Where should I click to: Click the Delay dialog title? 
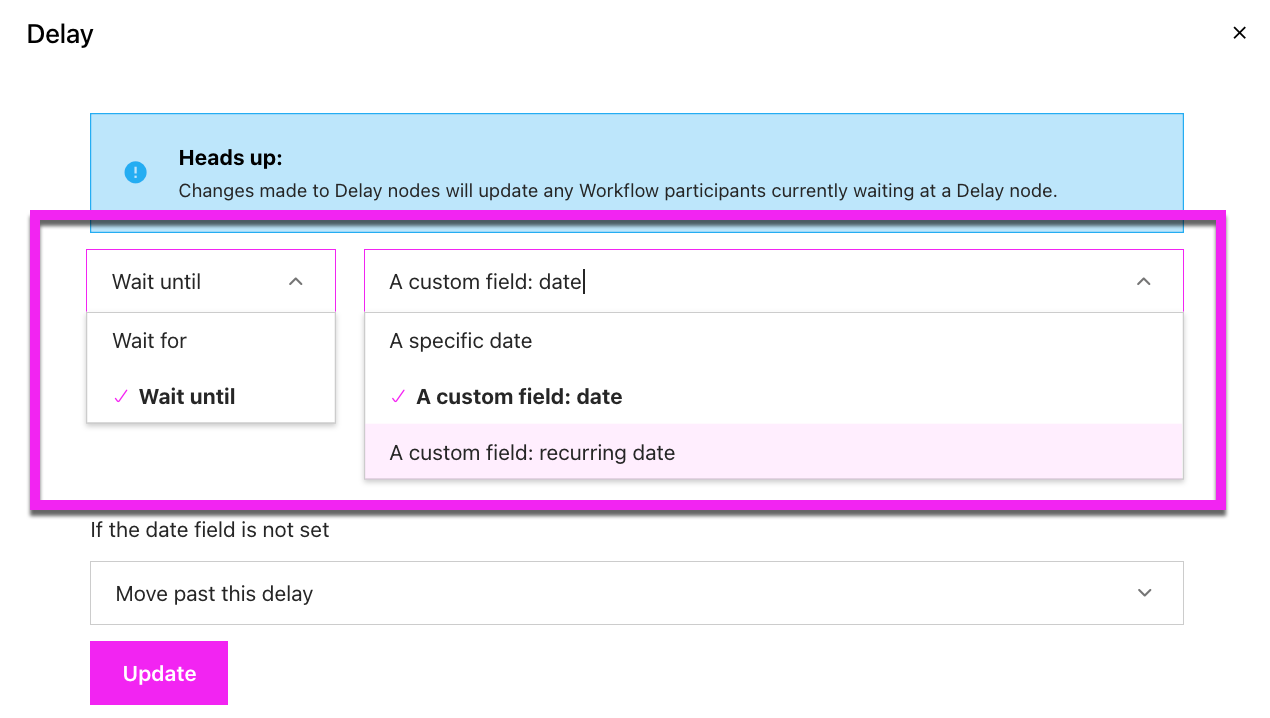click(59, 33)
